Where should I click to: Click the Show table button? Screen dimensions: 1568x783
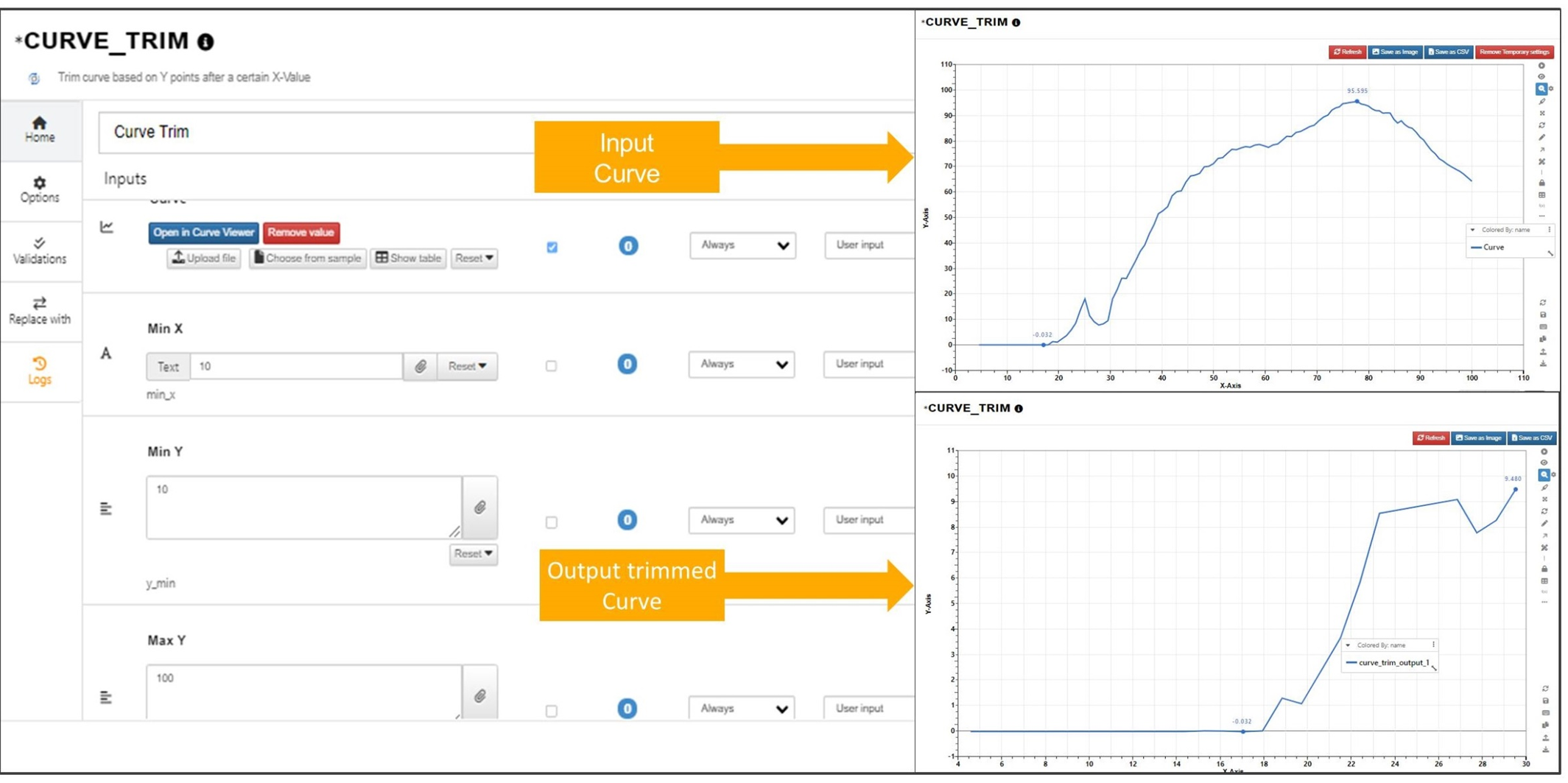(x=408, y=259)
